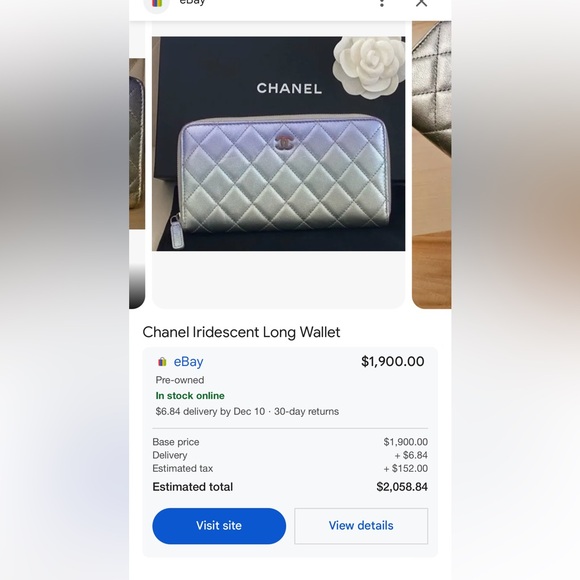Click the Visit site button

click(219, 526)
